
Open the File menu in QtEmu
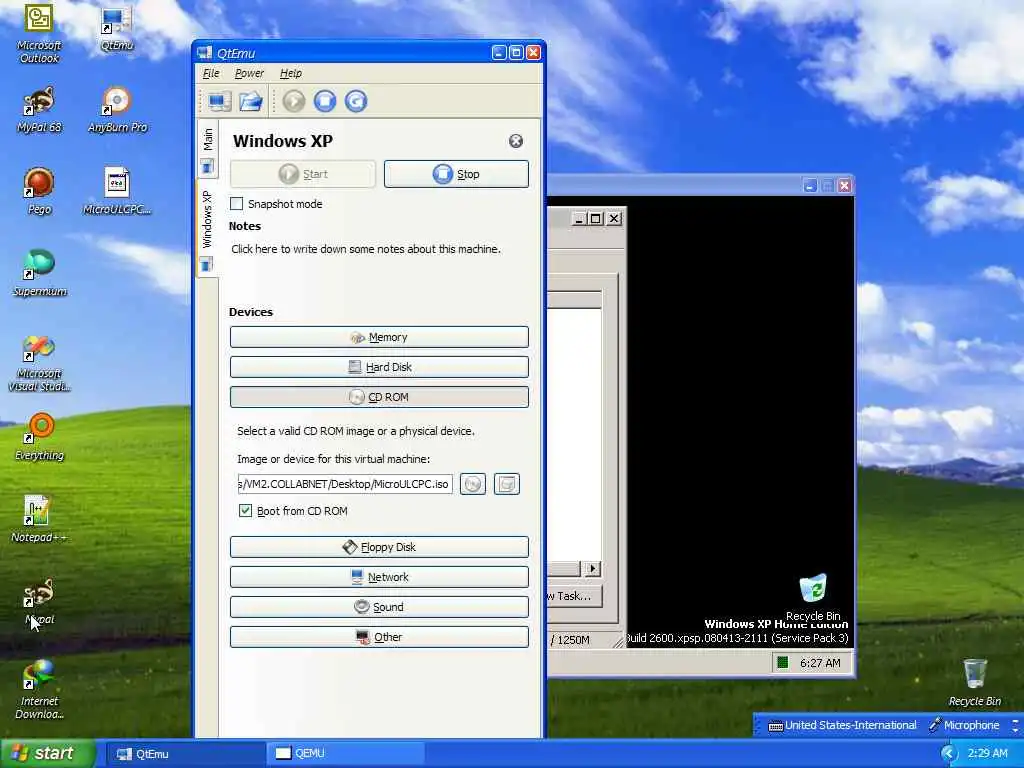click(211, 73)
